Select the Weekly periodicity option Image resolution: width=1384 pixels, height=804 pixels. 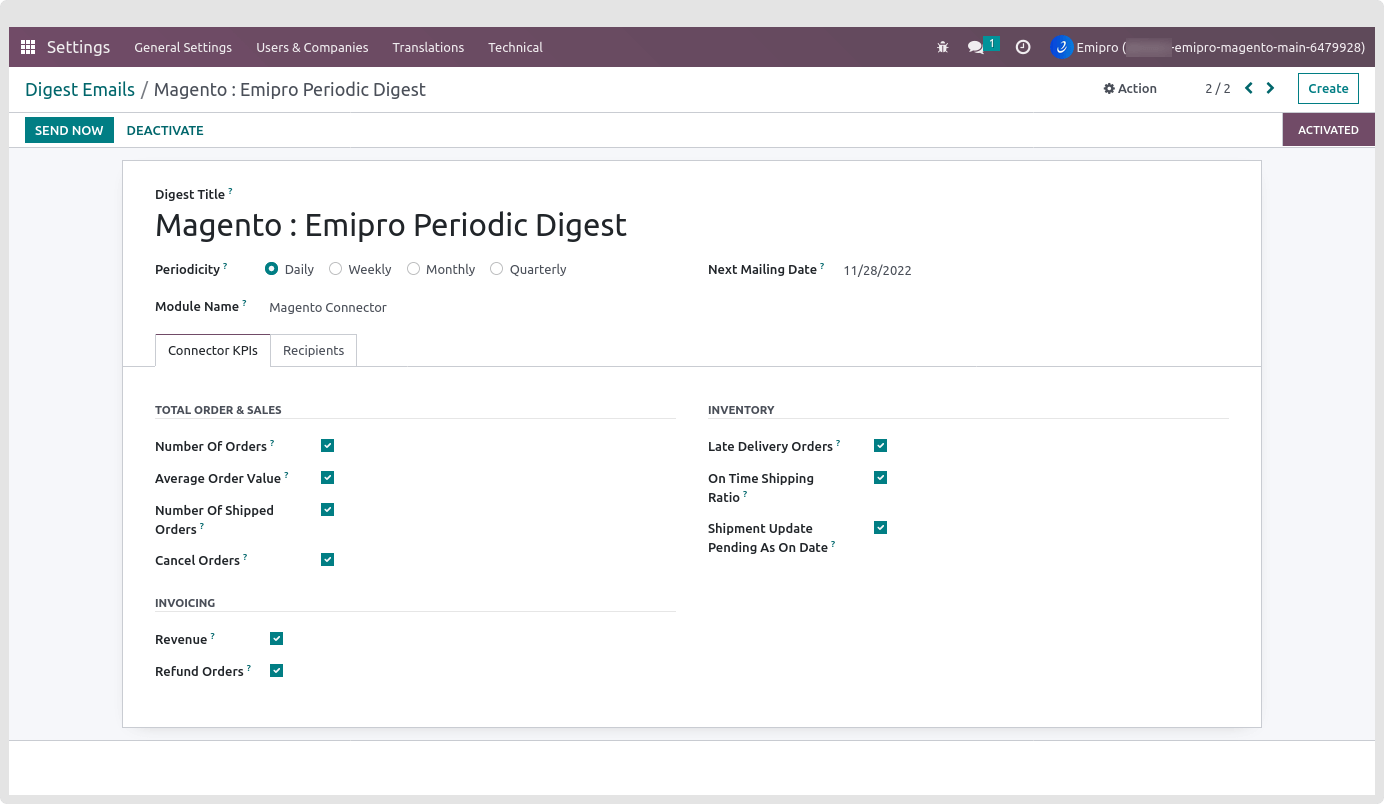[x=336, y=269]
